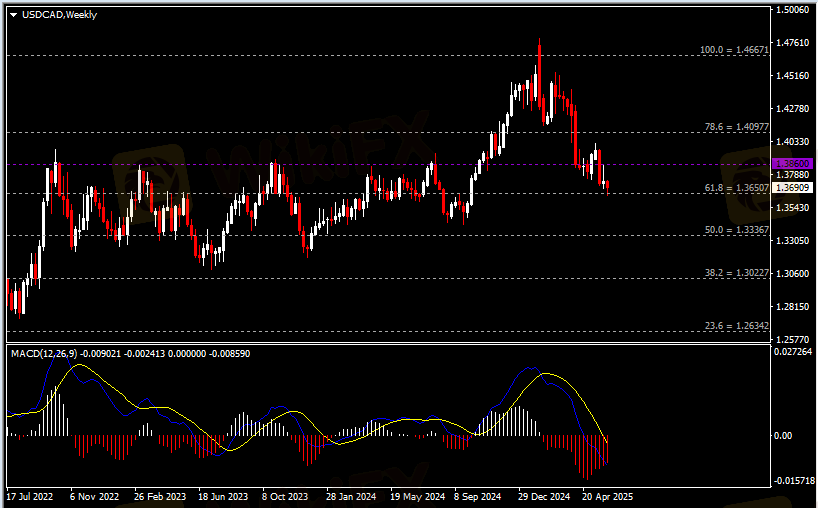Select the 23.6 = 1.26342 Fibonacci label
The image size is (818, 508).
tap(737, 326)
